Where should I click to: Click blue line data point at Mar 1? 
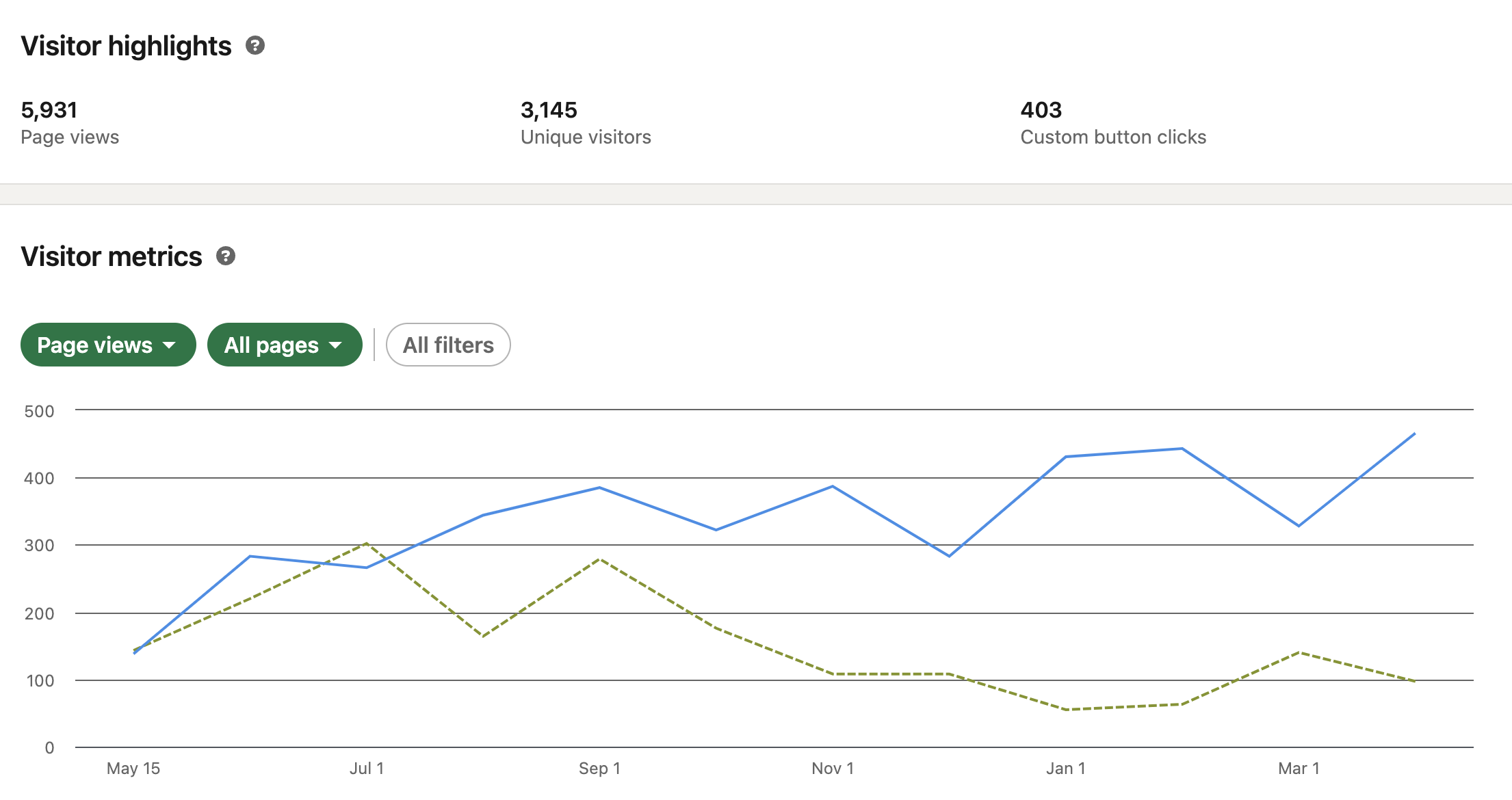click(1299, 526)
